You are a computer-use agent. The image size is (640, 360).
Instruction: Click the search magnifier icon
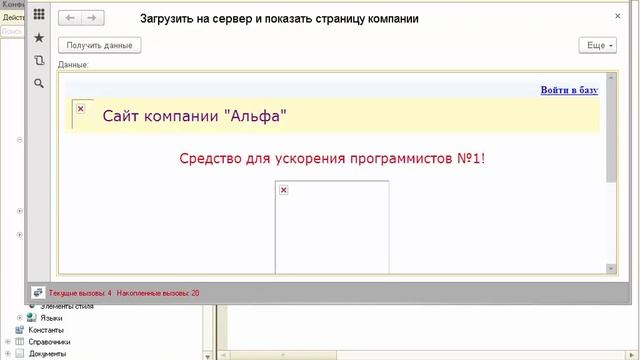[x=39, y=83]
